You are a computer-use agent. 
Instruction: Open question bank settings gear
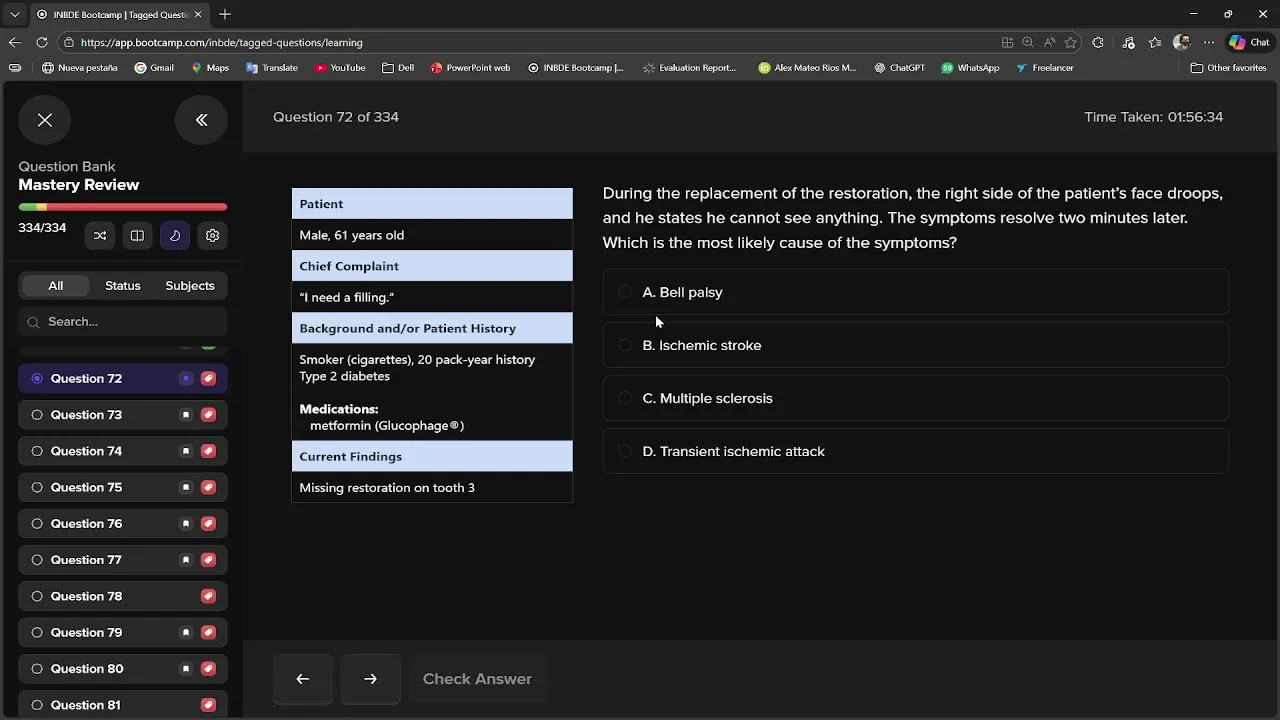click(212, 236)
